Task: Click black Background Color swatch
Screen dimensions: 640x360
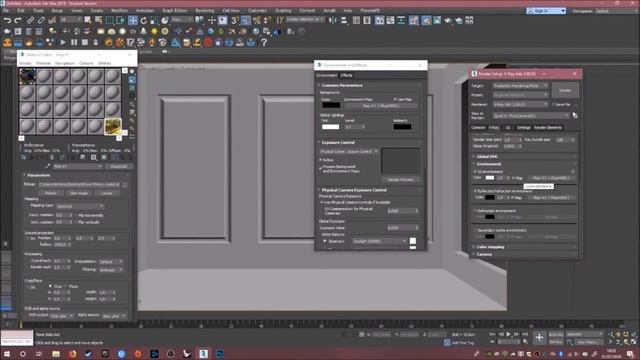Action: pos(331,105)
